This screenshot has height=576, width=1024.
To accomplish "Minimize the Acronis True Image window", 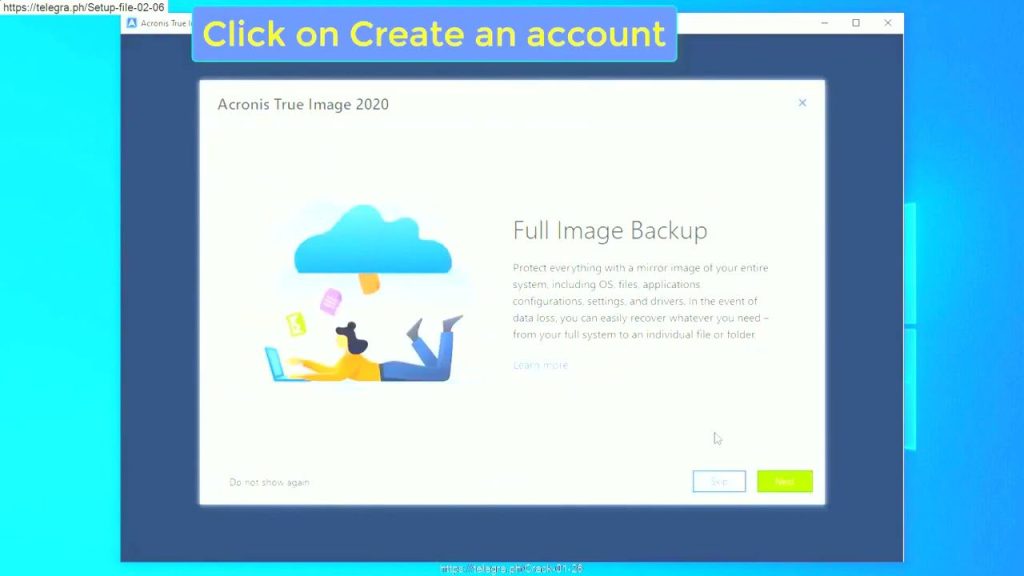I will (825, 22).
